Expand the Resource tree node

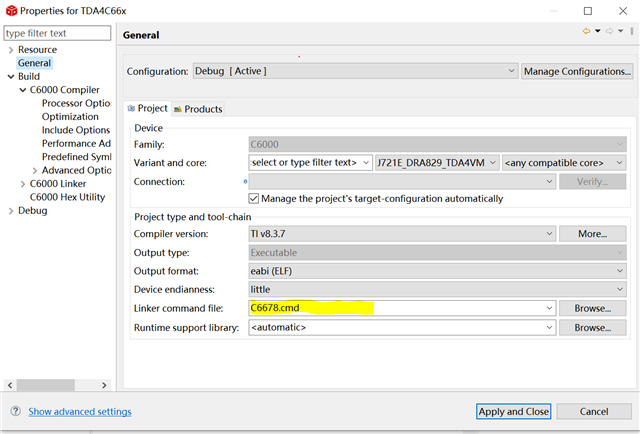[x=10, y=50]
